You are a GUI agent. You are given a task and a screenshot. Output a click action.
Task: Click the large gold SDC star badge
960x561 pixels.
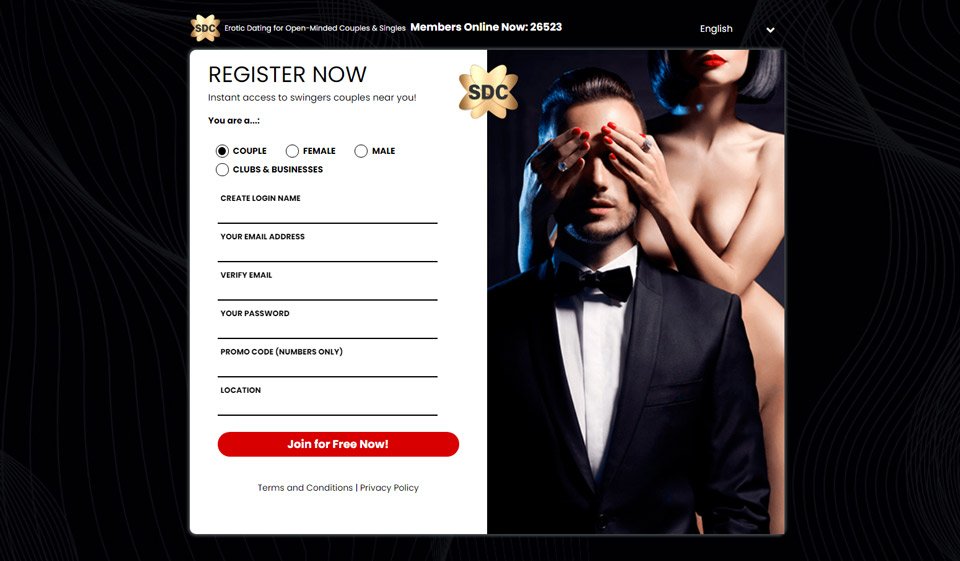[x=488, y=91]
